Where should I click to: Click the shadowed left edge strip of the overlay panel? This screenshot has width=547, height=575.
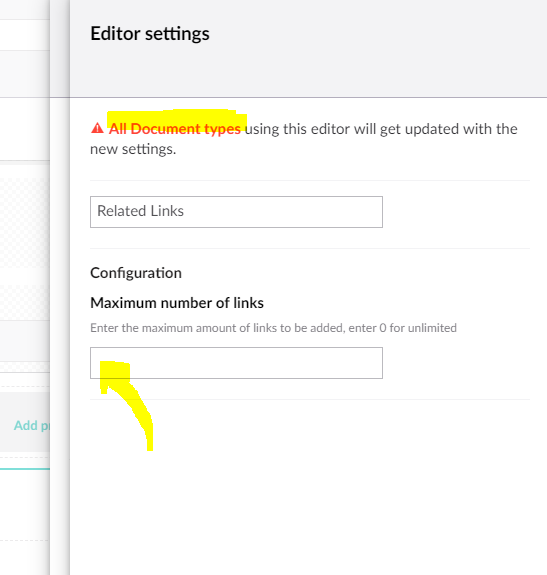click(x=59, y=288)
